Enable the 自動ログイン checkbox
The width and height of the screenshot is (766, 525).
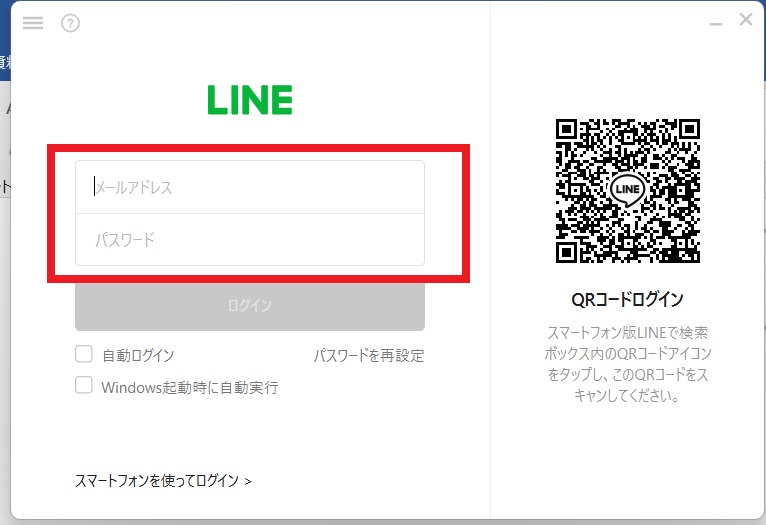point(84,354)
